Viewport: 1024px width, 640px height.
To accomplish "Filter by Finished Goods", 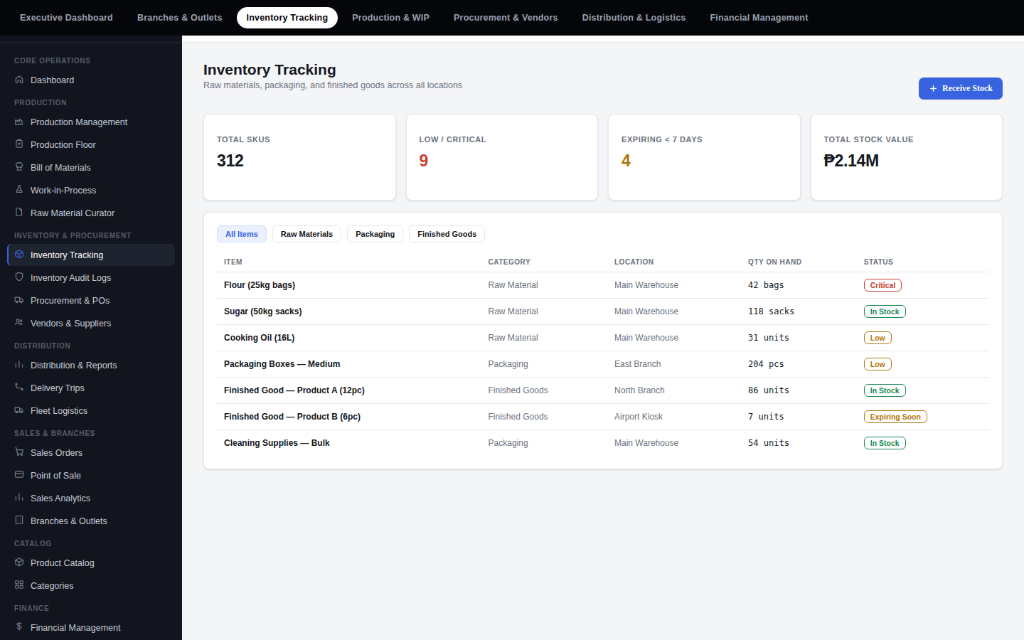I will (x=447, y=234).
